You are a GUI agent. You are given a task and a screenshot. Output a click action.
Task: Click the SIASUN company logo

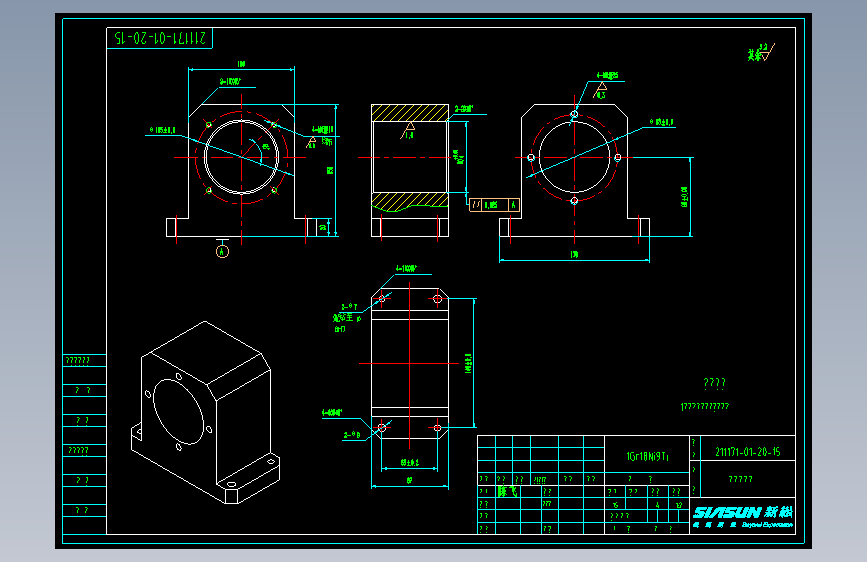tap(743, 517)
